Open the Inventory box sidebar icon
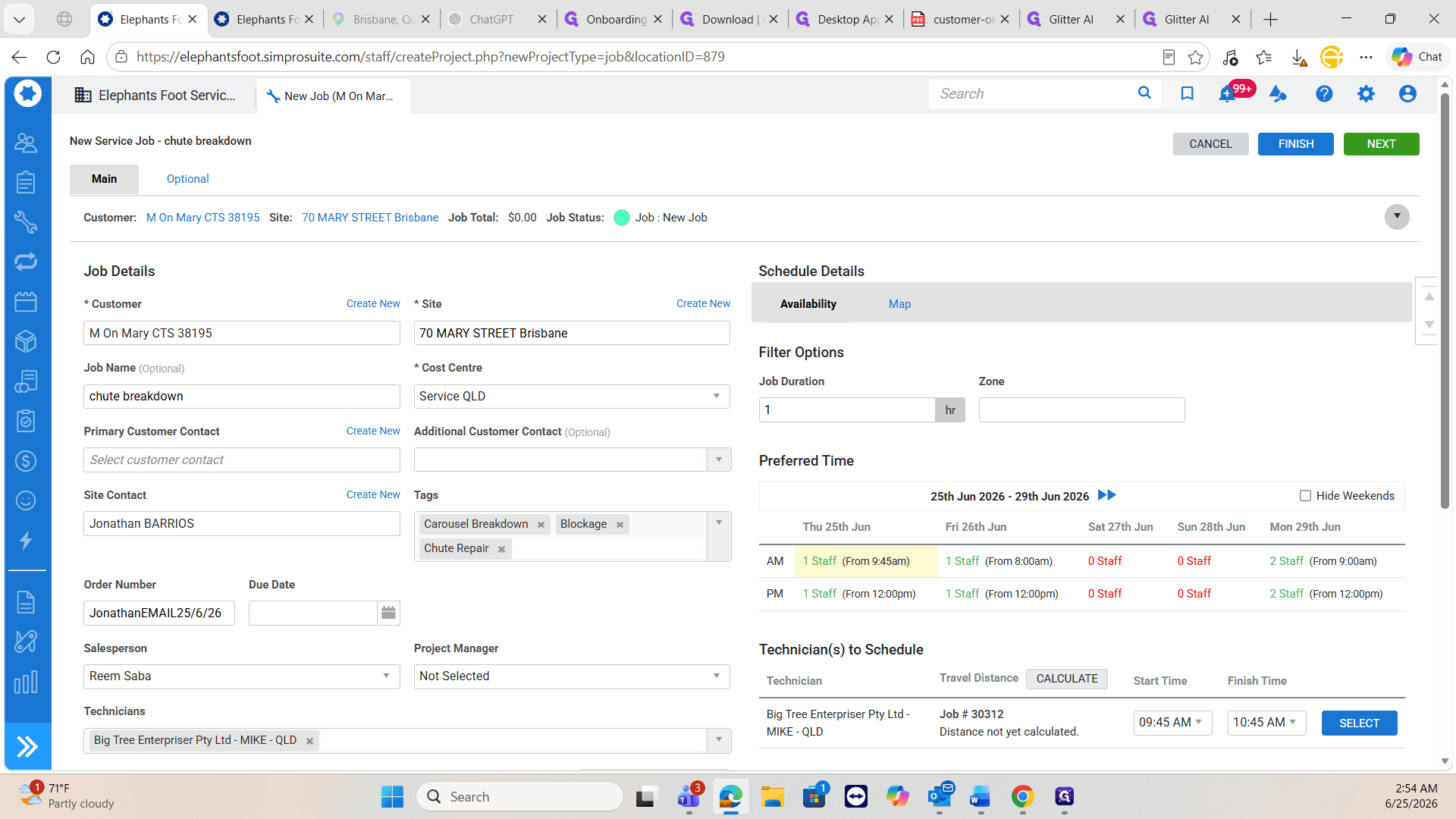Viewport: 1456px width, 819px height. (x=26, y=341)
